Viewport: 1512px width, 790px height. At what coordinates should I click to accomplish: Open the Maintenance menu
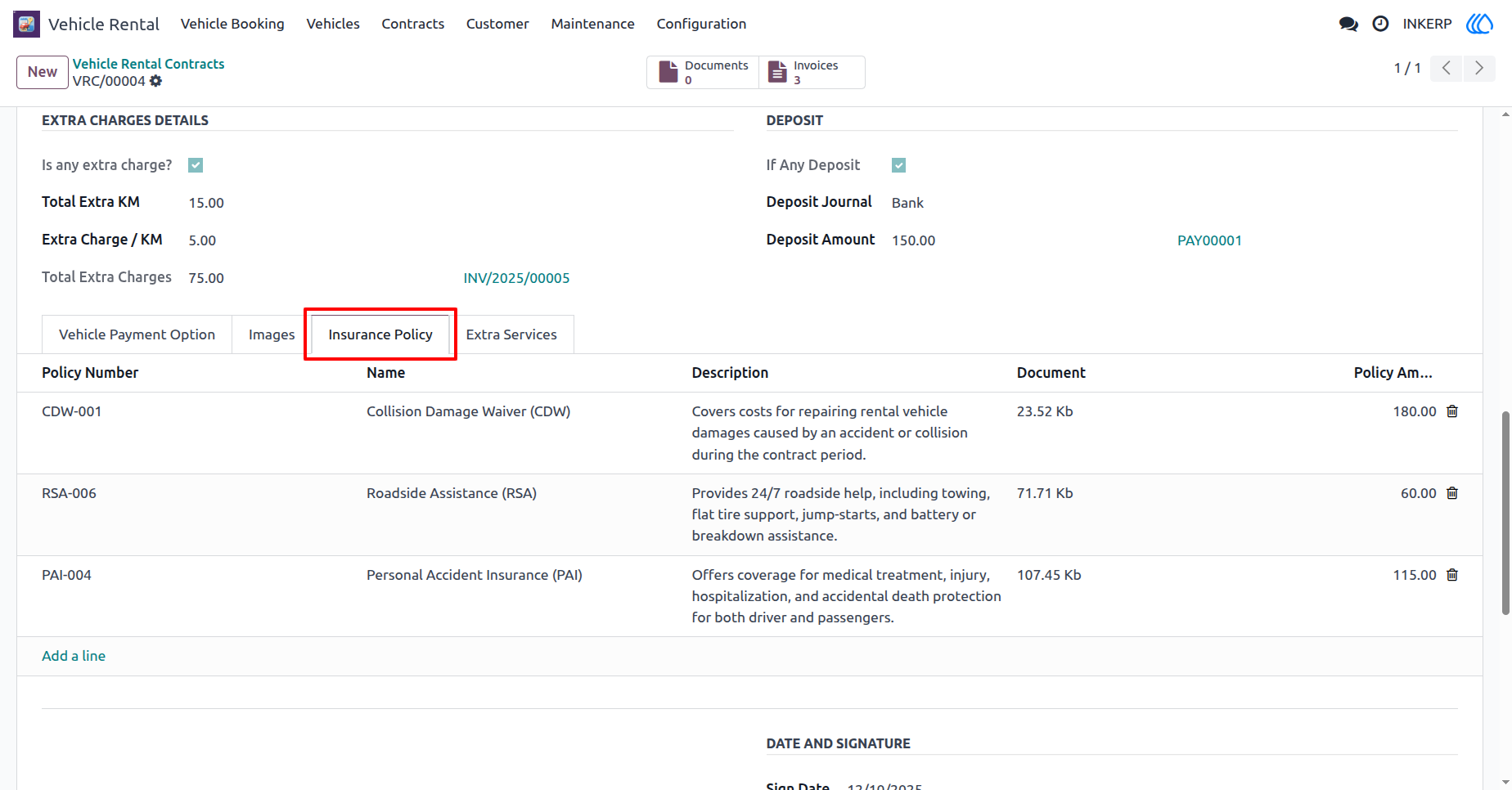click(x=593, y=24)
